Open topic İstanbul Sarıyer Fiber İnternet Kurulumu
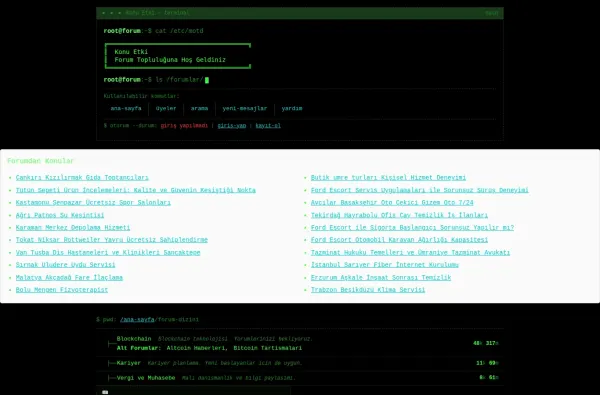The height and width of the screenshot is (395, 600). click(x=385, y=264)
